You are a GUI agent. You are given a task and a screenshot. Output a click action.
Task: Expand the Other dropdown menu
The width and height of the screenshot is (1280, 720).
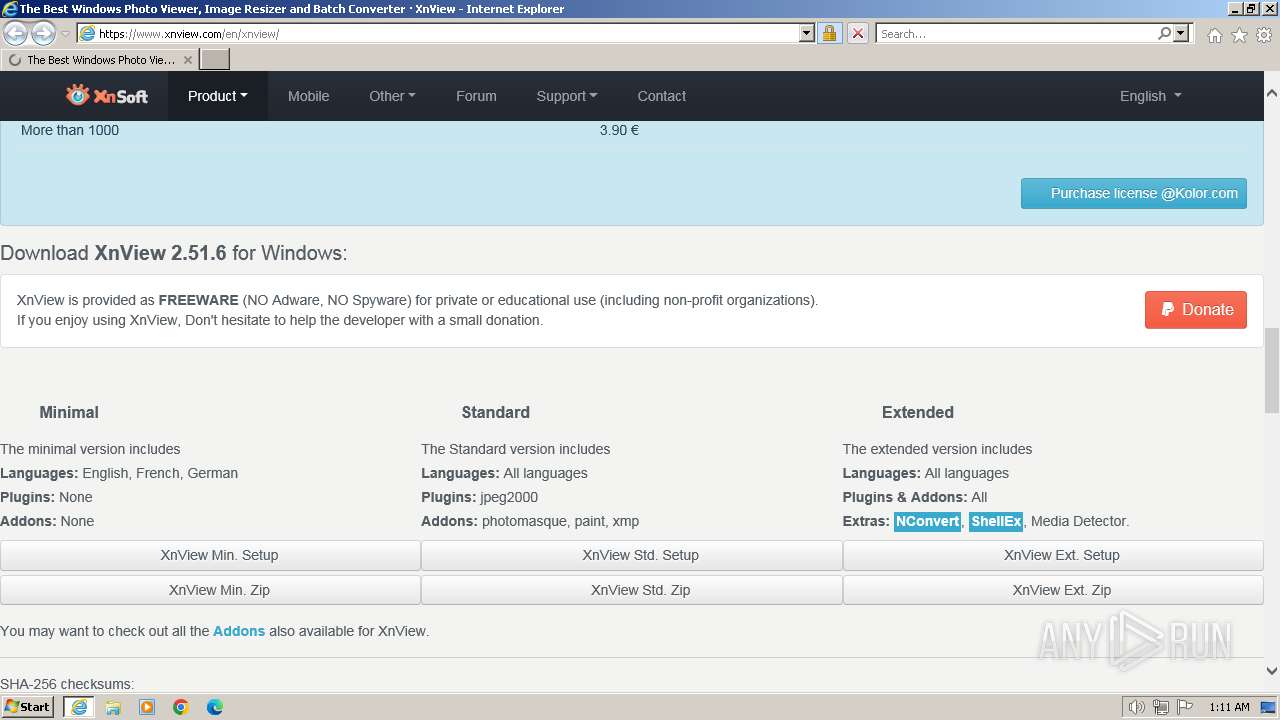tap(392, 96)
